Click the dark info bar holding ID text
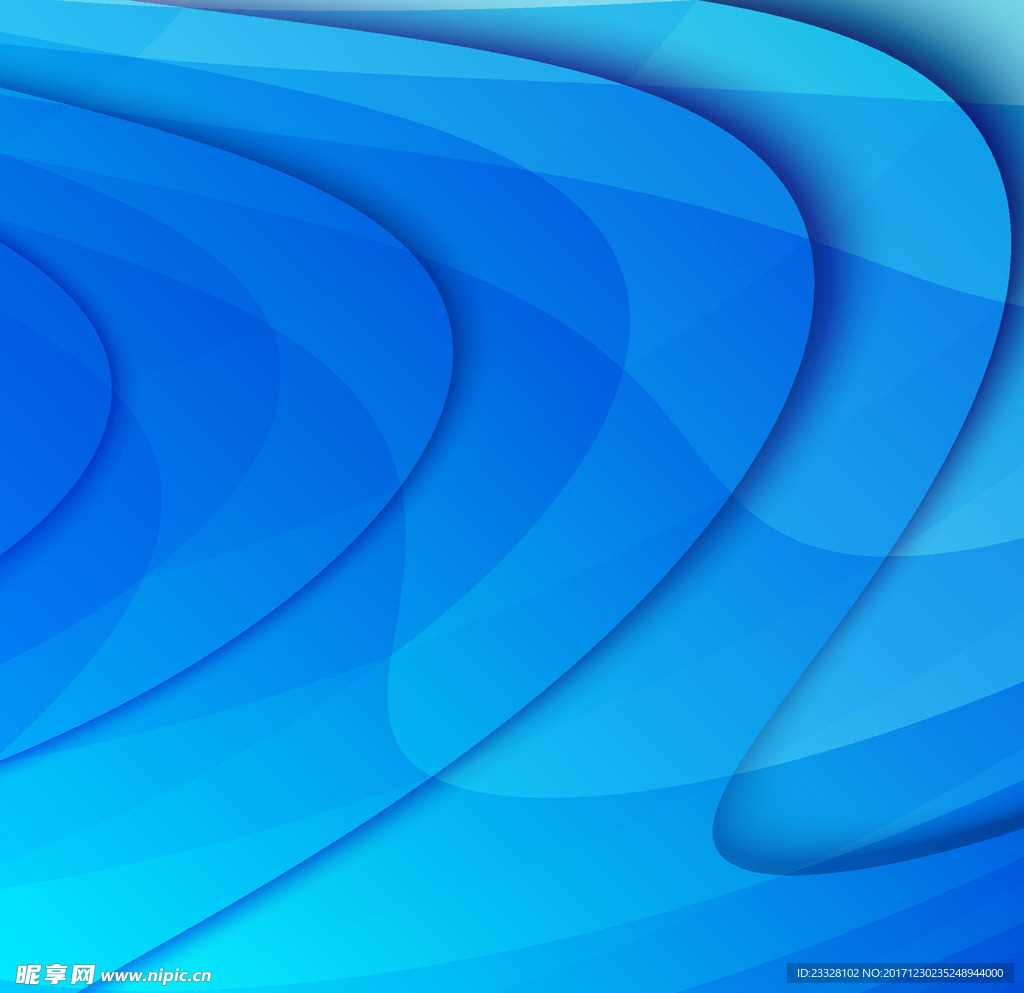The width and height of the screenshot is (1024, 993). click(x=900, y=973)
